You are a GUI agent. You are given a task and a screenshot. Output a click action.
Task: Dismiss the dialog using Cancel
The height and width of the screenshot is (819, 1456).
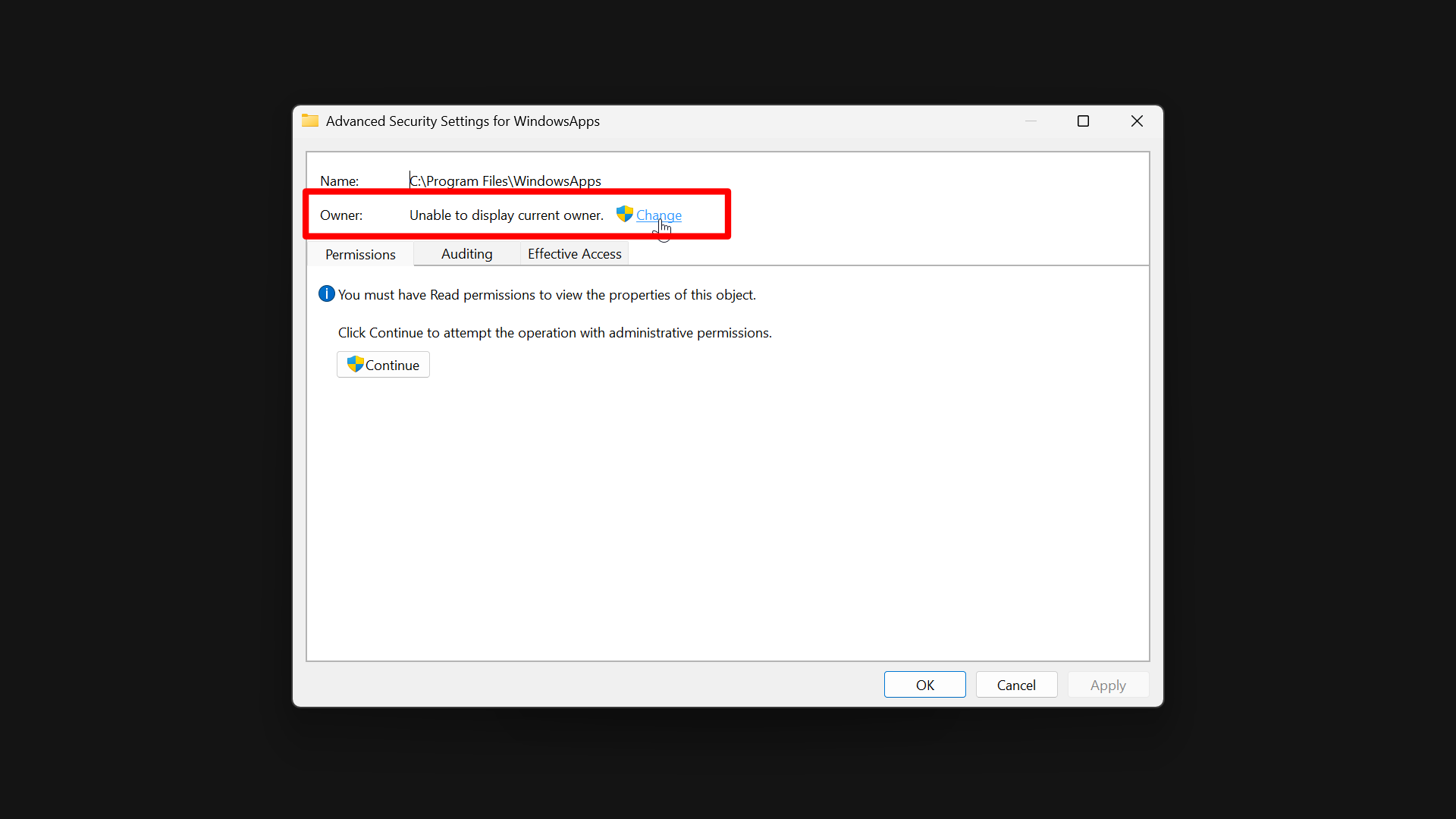(1016, 684)
